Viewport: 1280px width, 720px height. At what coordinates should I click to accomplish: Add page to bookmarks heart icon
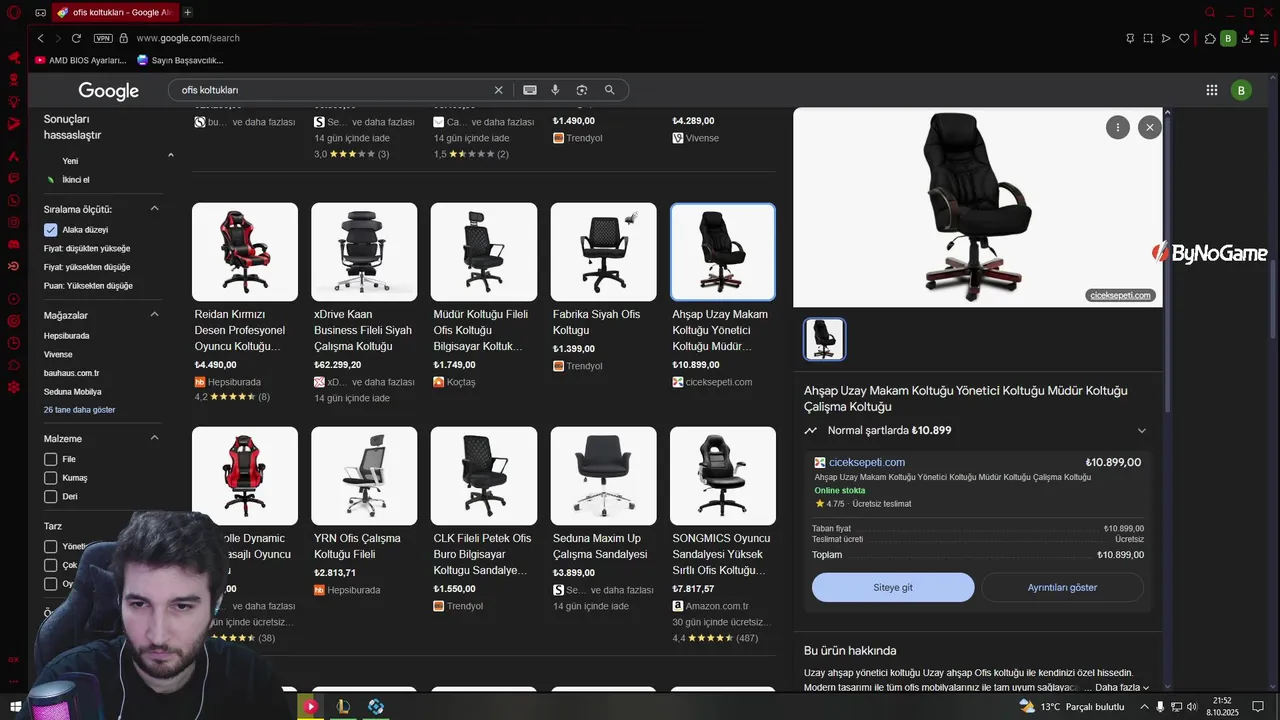tap(1185, 38)
